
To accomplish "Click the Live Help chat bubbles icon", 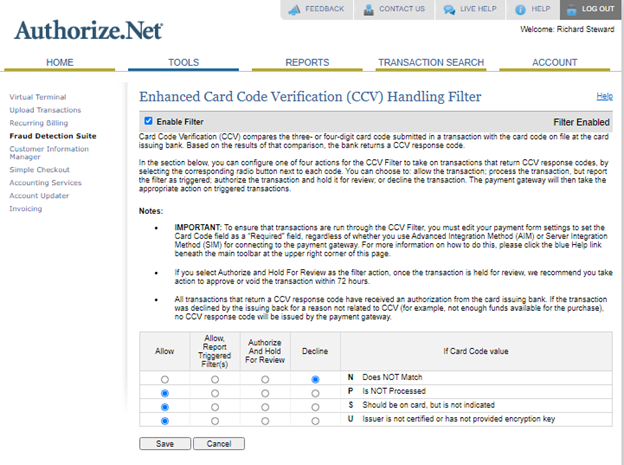I will click(449, 10).
